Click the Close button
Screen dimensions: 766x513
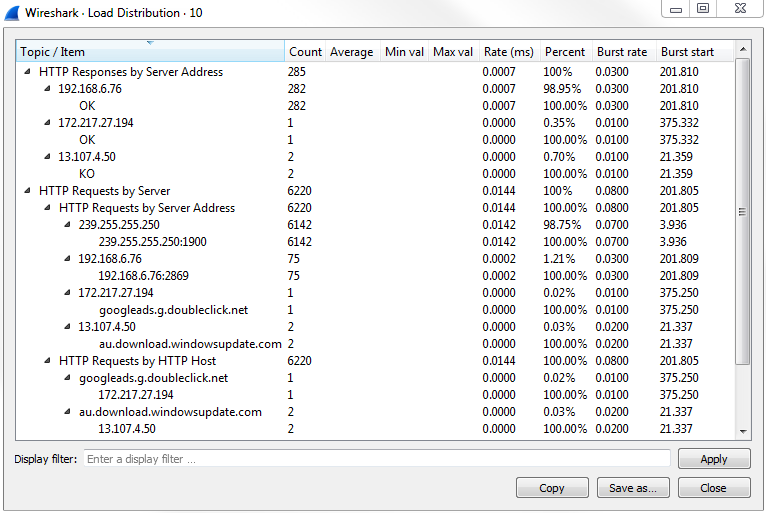pos(714,488)
